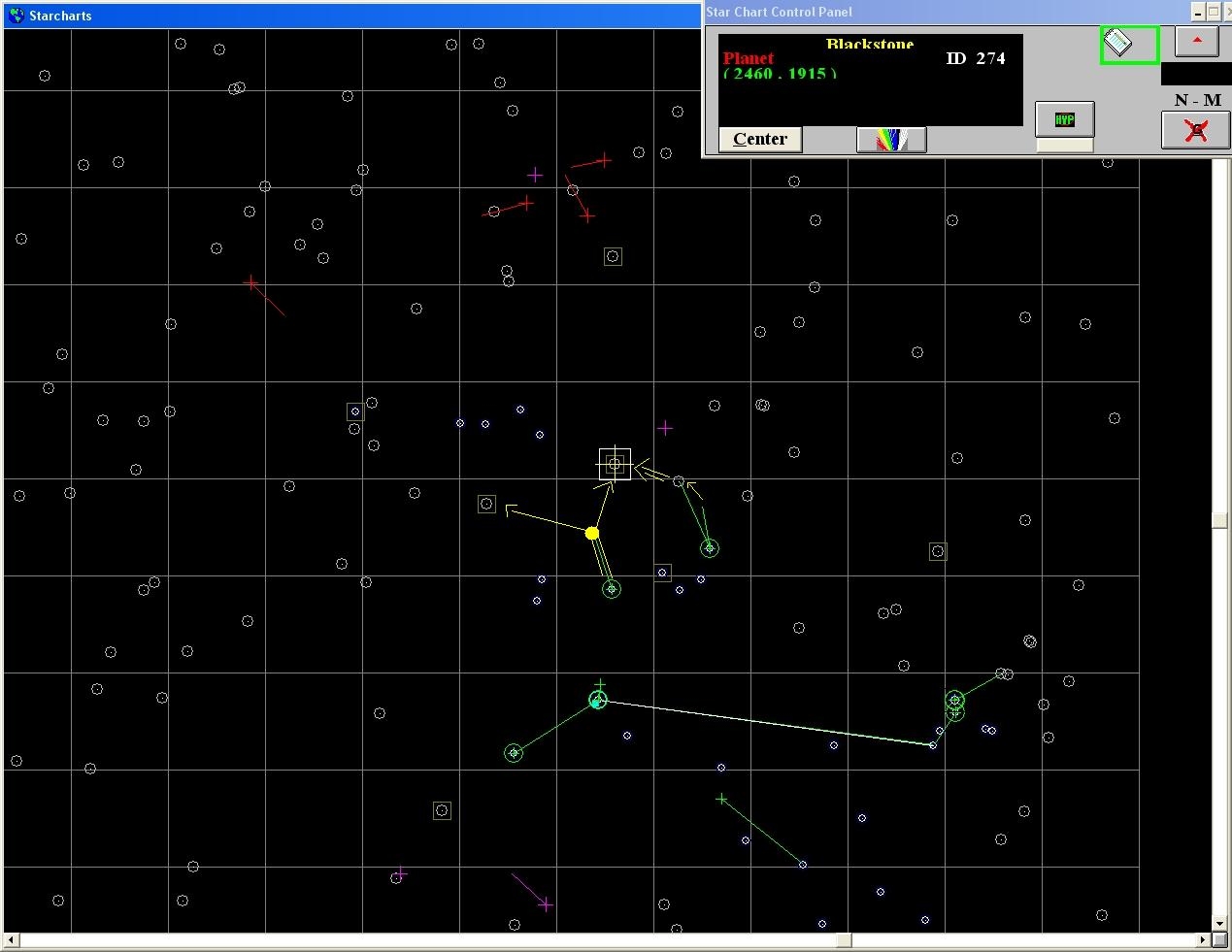Click the horizontal scrollbar thumb
Image resolution: width=1232 pixels, height=952 pixels.
[x=844, y=939]
